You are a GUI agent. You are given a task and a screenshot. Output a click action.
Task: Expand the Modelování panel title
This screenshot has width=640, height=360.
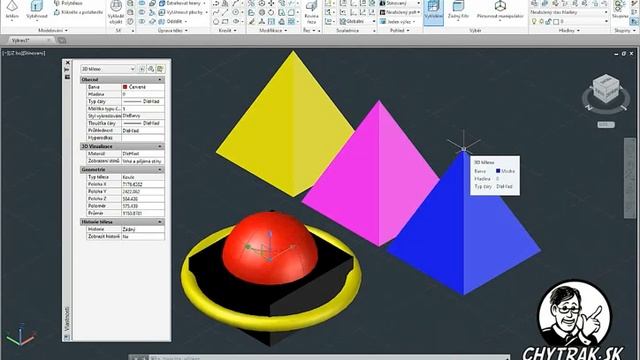[x=53, y=31]
